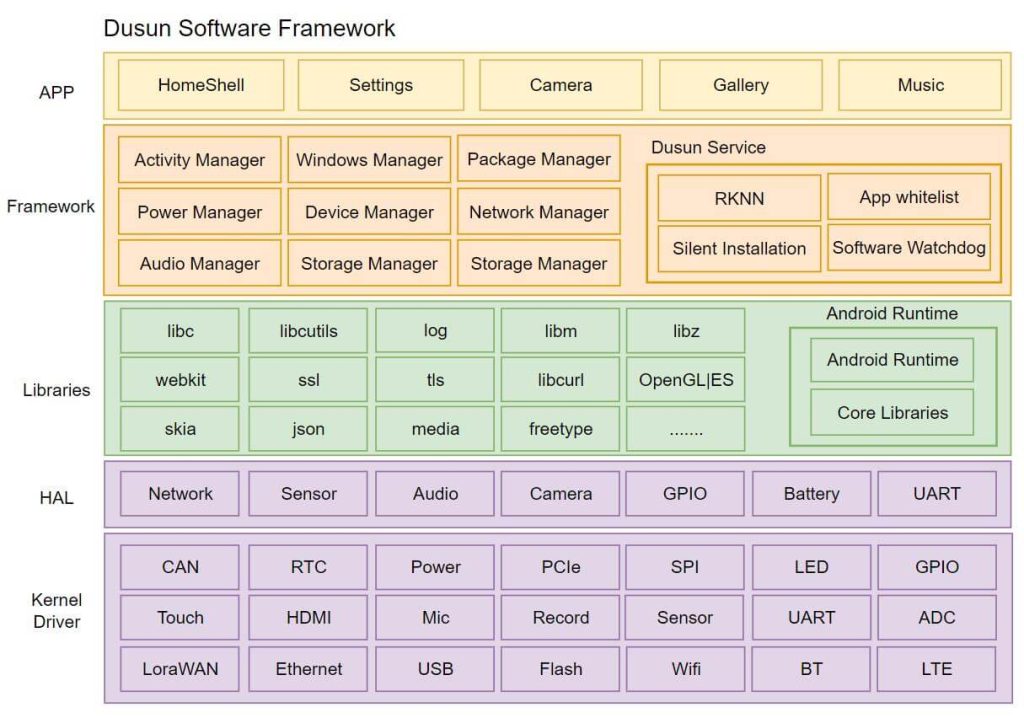Select the Core Libraries box

click(892, 412)
